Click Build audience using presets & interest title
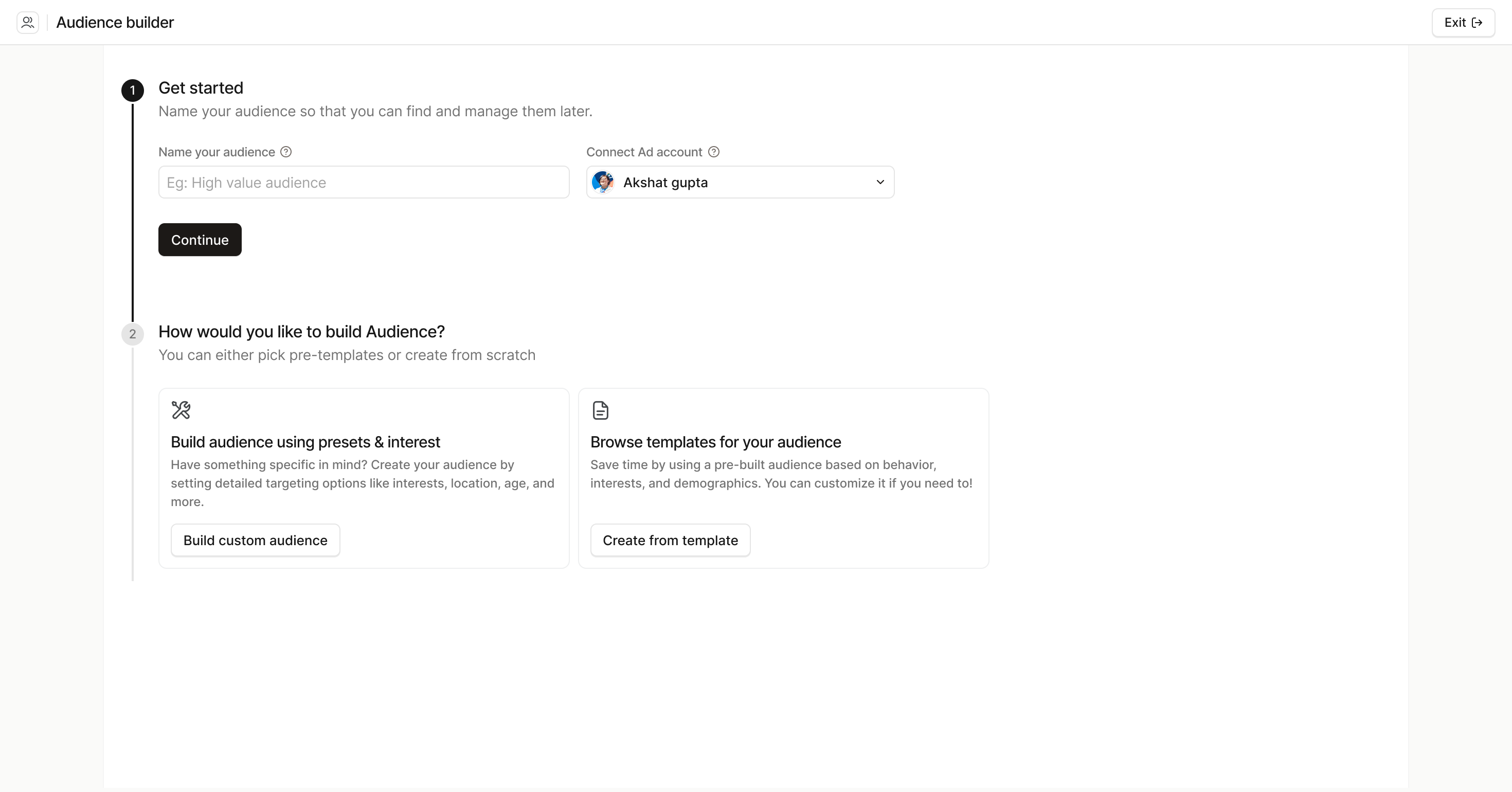Screen dimensions: 1512x792 pyautogui.click(x=305, y=442)
